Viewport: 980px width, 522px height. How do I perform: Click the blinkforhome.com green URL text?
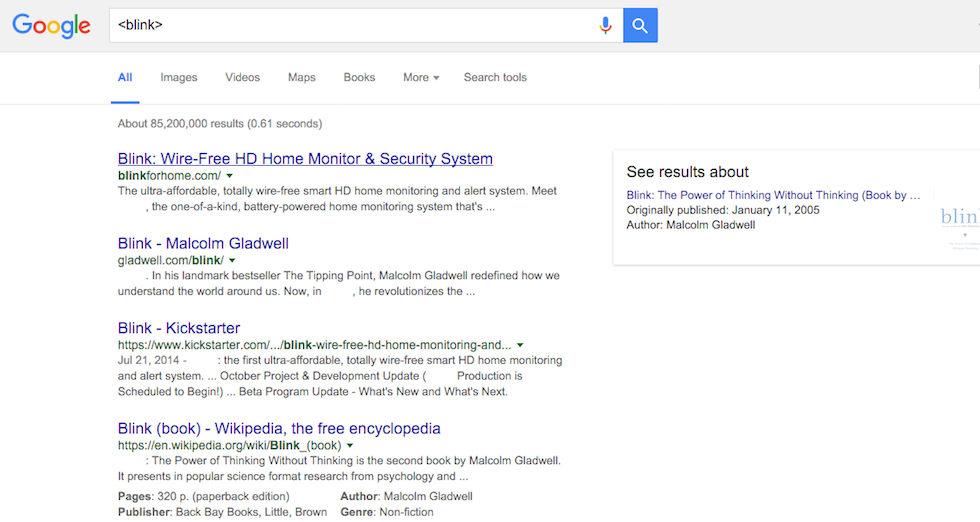[x=169, y=176]
